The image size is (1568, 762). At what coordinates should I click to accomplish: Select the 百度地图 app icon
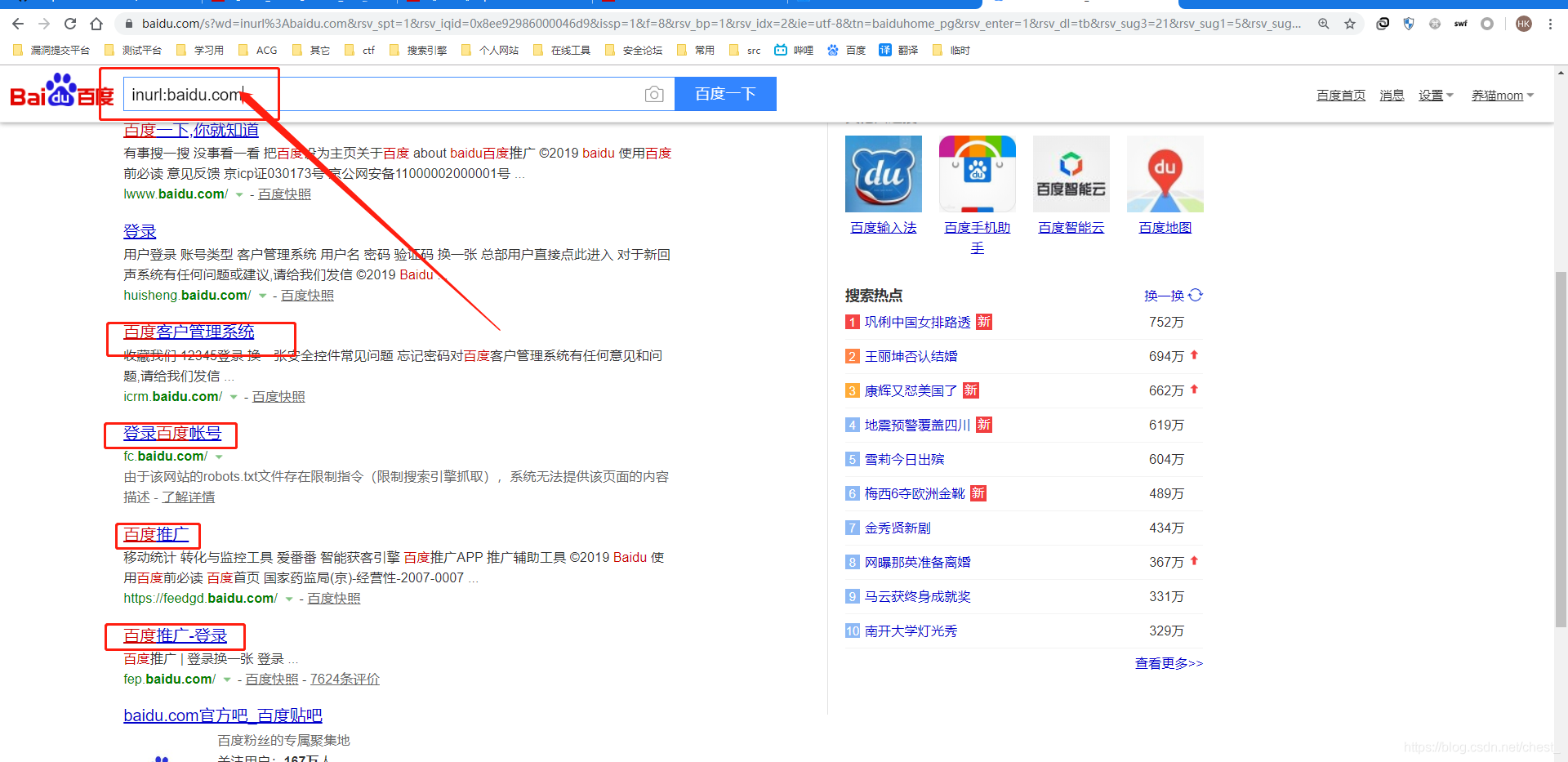coord(1165,173)
